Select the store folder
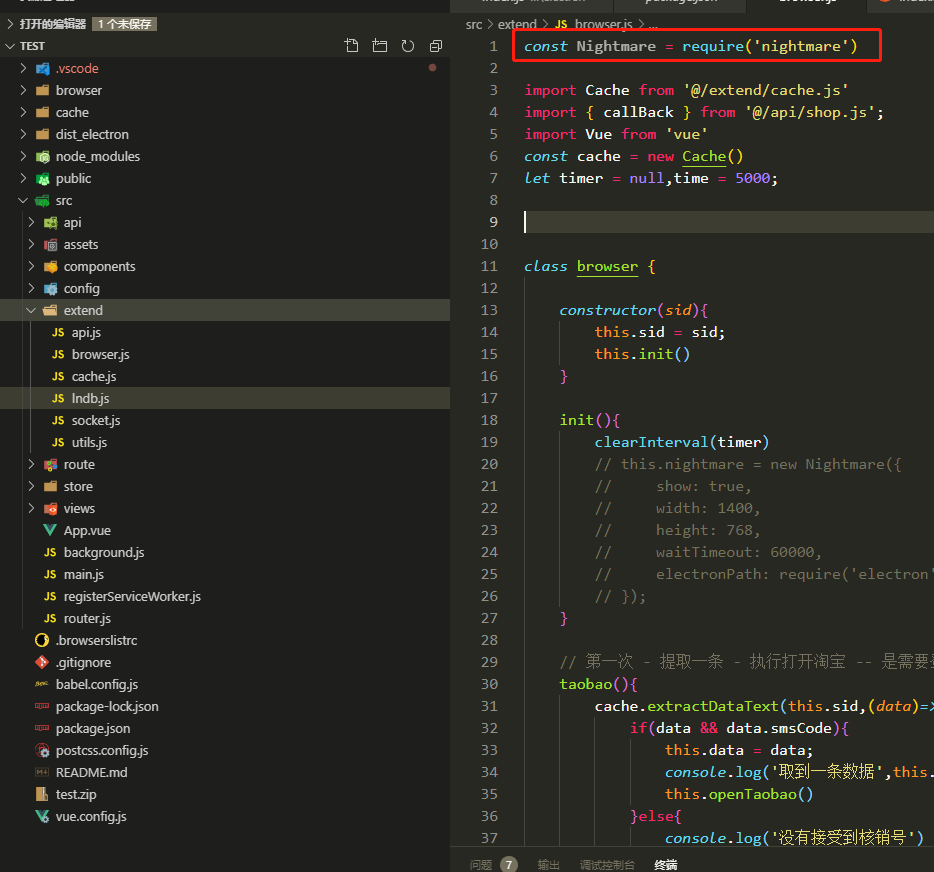934x872 pixels. [x=78, y=487]
